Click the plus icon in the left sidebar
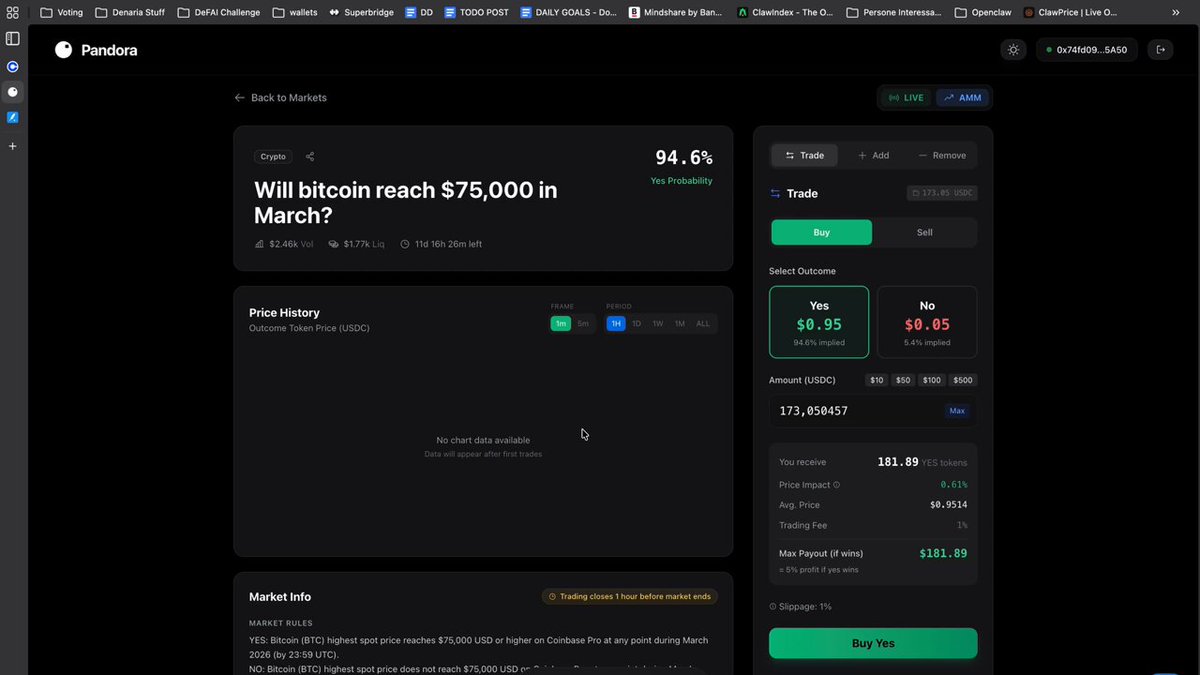 (x=13, y=145)
